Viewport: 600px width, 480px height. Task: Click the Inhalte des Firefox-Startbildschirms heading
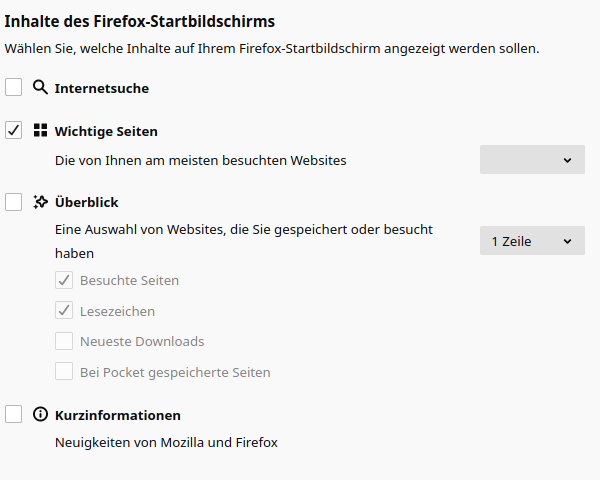(x=140, y=20)
